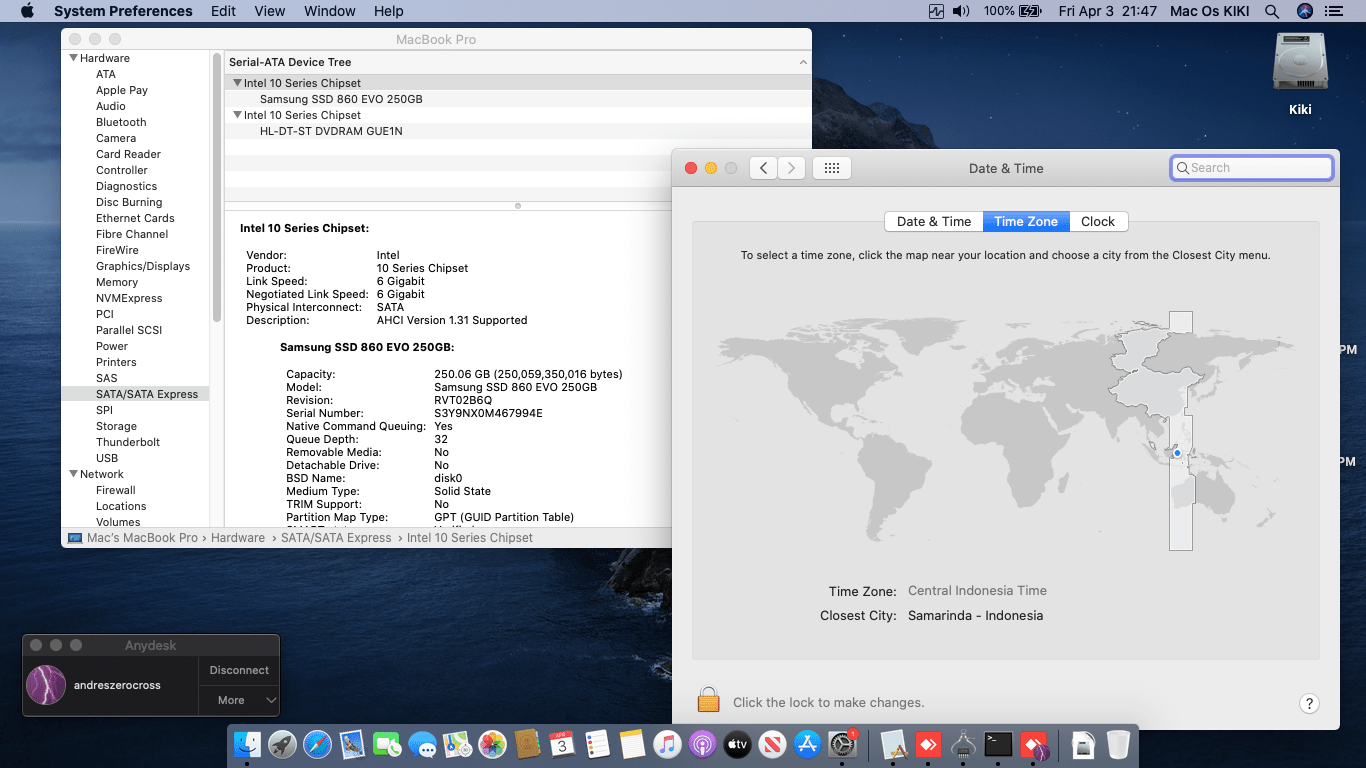Image resolution: width=1366 pixels, height=768 pixels.
Task: Open the Apple menu
Action: pyautogui.click(x=27, y=11)
